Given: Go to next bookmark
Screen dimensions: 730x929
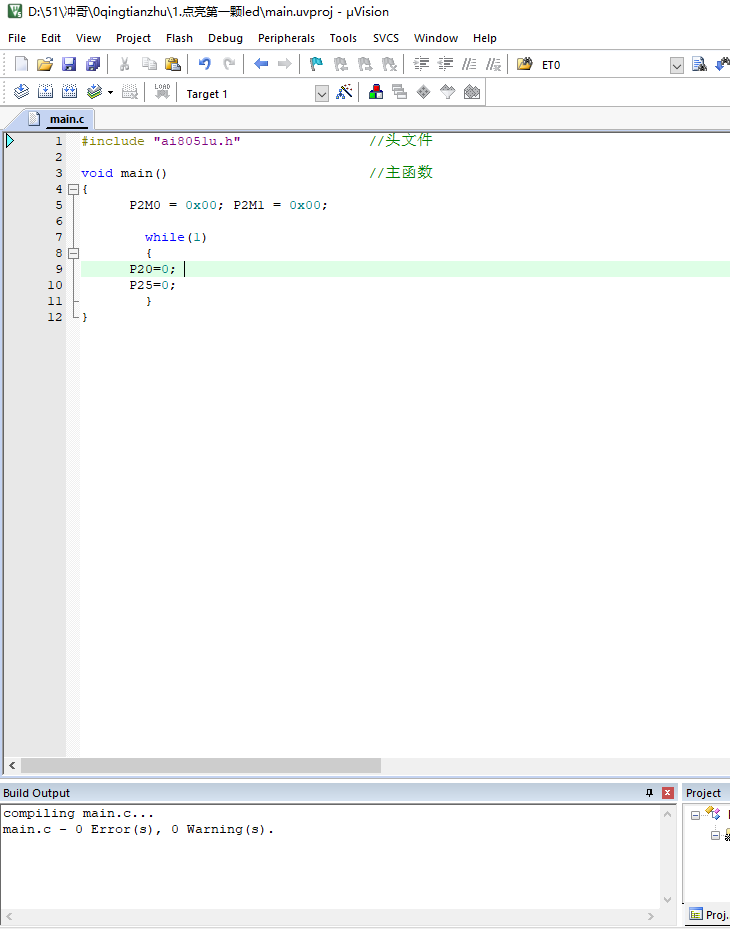Looking at the screenshot, I should click(365, 64).
